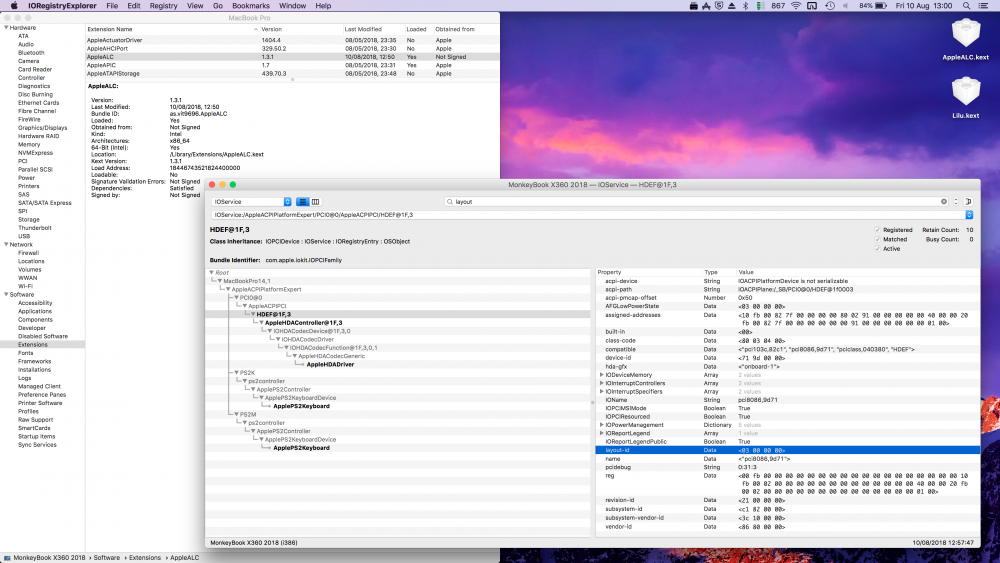Toggle the Registered checkbox
The image size is (1000, 563).
pos(878,230)
